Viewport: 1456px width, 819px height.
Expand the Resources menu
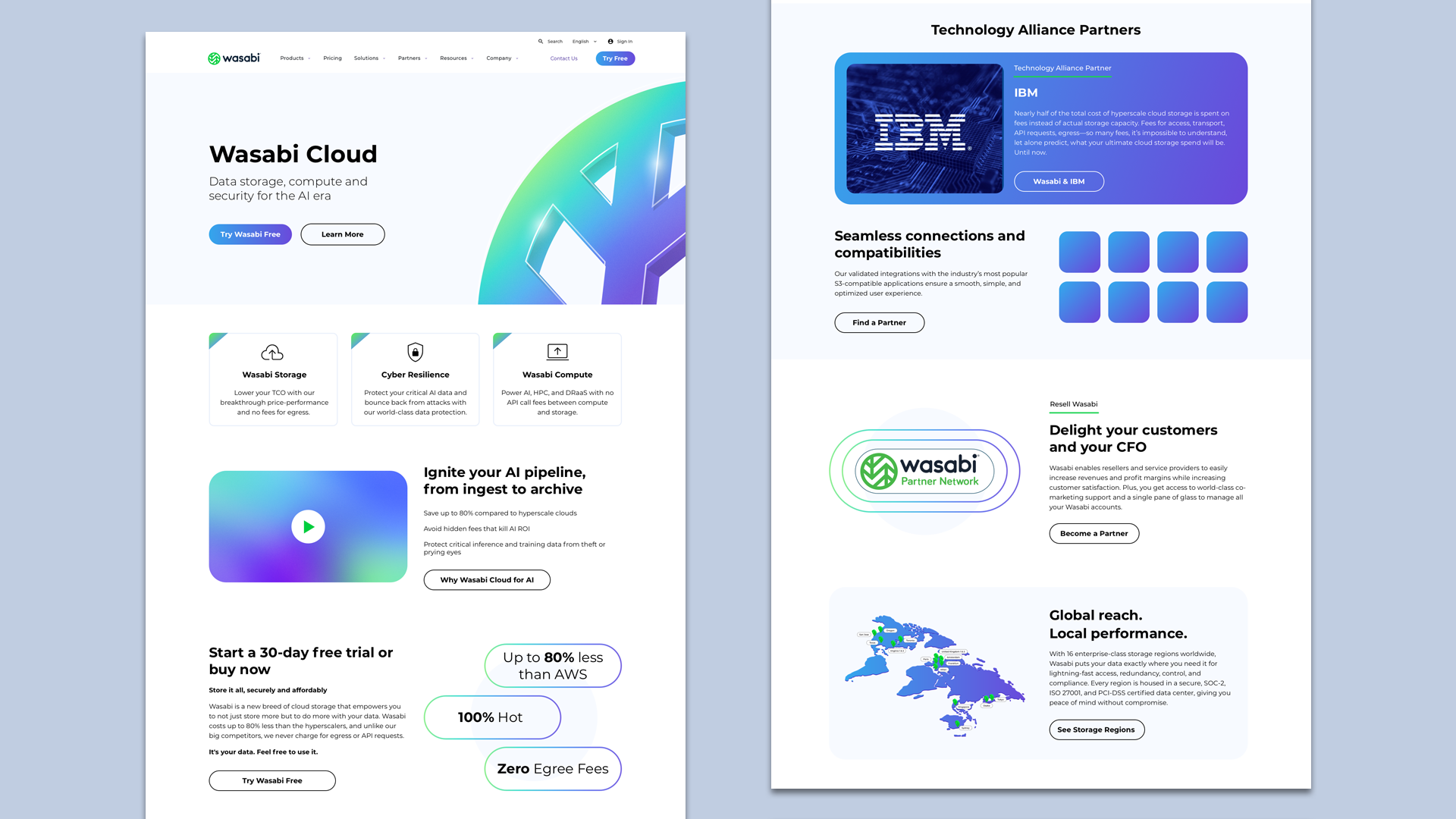point(456,58)
